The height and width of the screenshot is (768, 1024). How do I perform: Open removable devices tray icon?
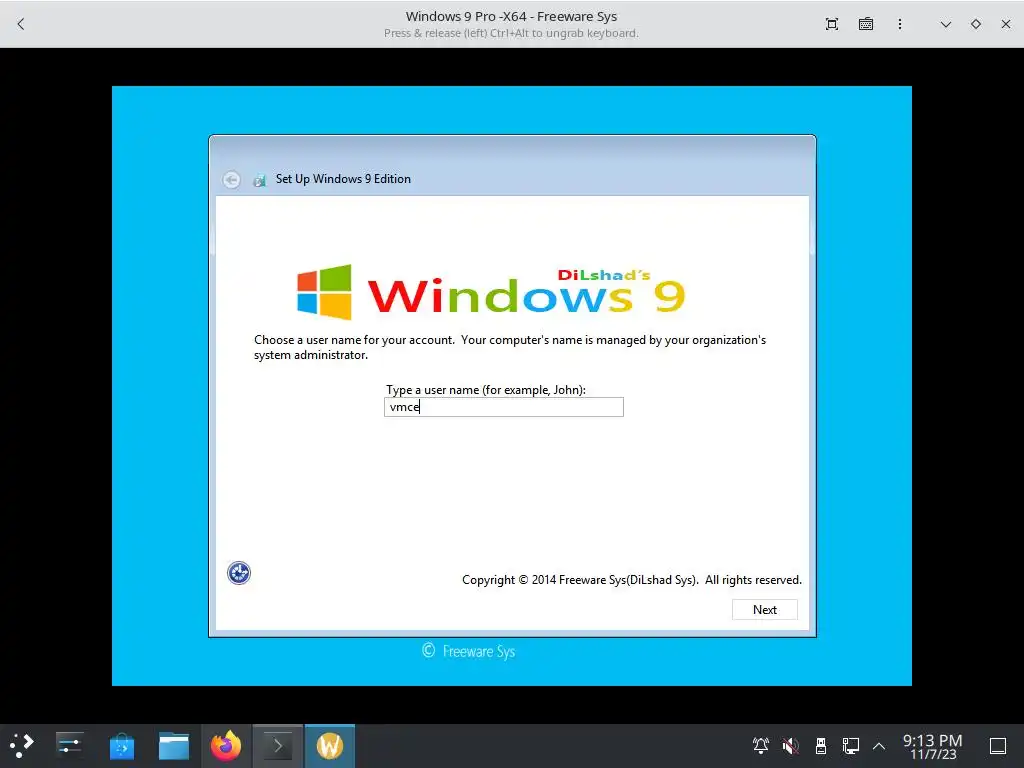click(821, 745)
